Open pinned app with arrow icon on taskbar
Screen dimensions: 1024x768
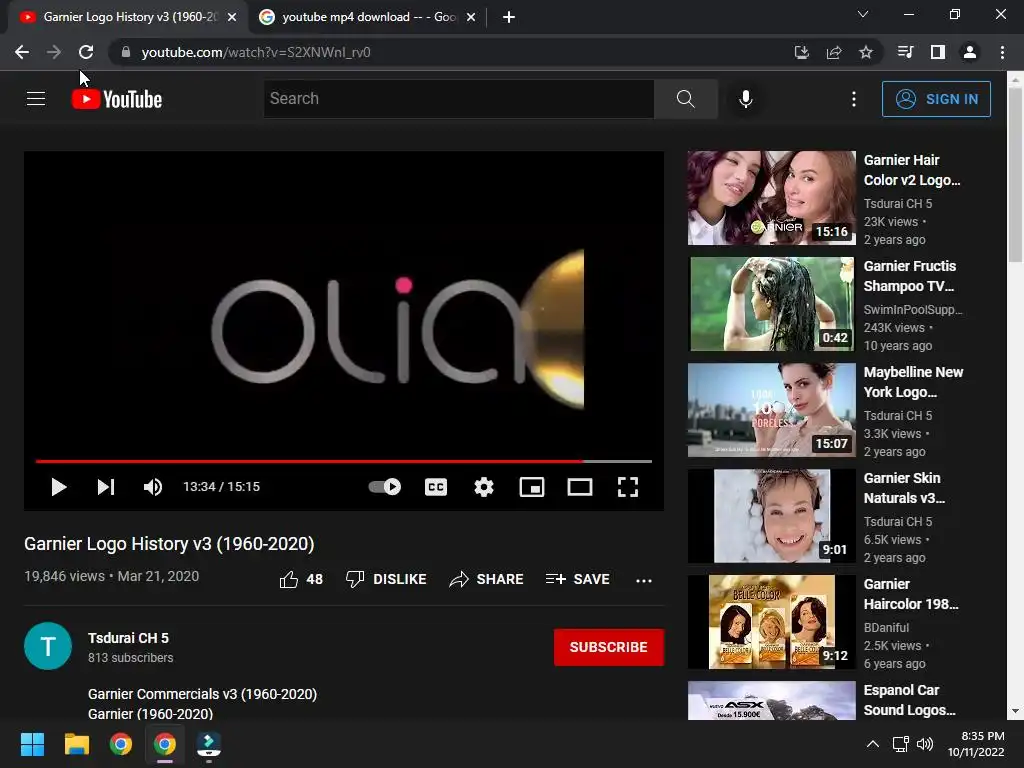click(x=209, y=744)
